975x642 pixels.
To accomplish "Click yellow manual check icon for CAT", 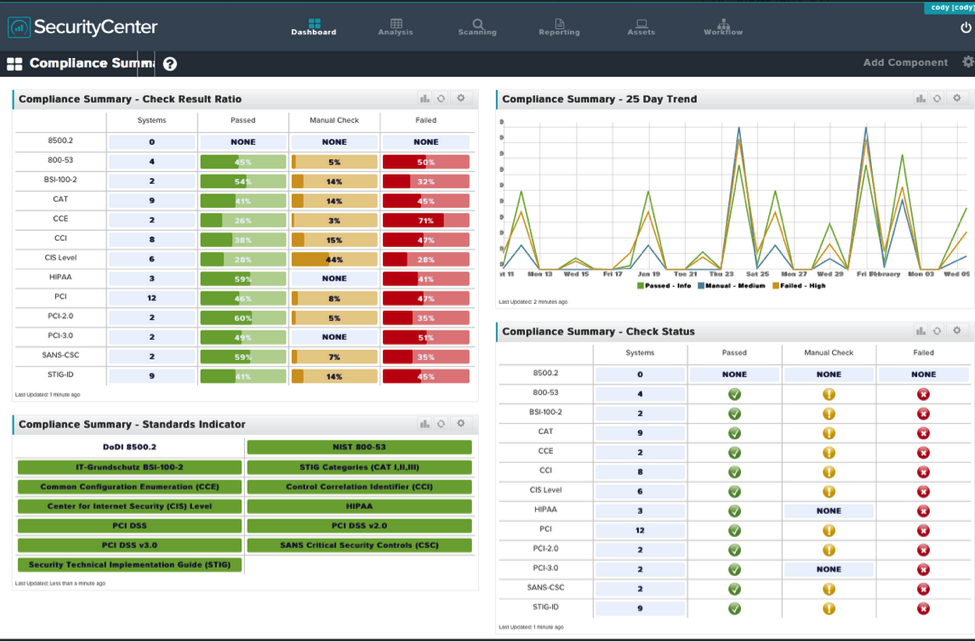I will pyautogui.click(x=829, y=433).
